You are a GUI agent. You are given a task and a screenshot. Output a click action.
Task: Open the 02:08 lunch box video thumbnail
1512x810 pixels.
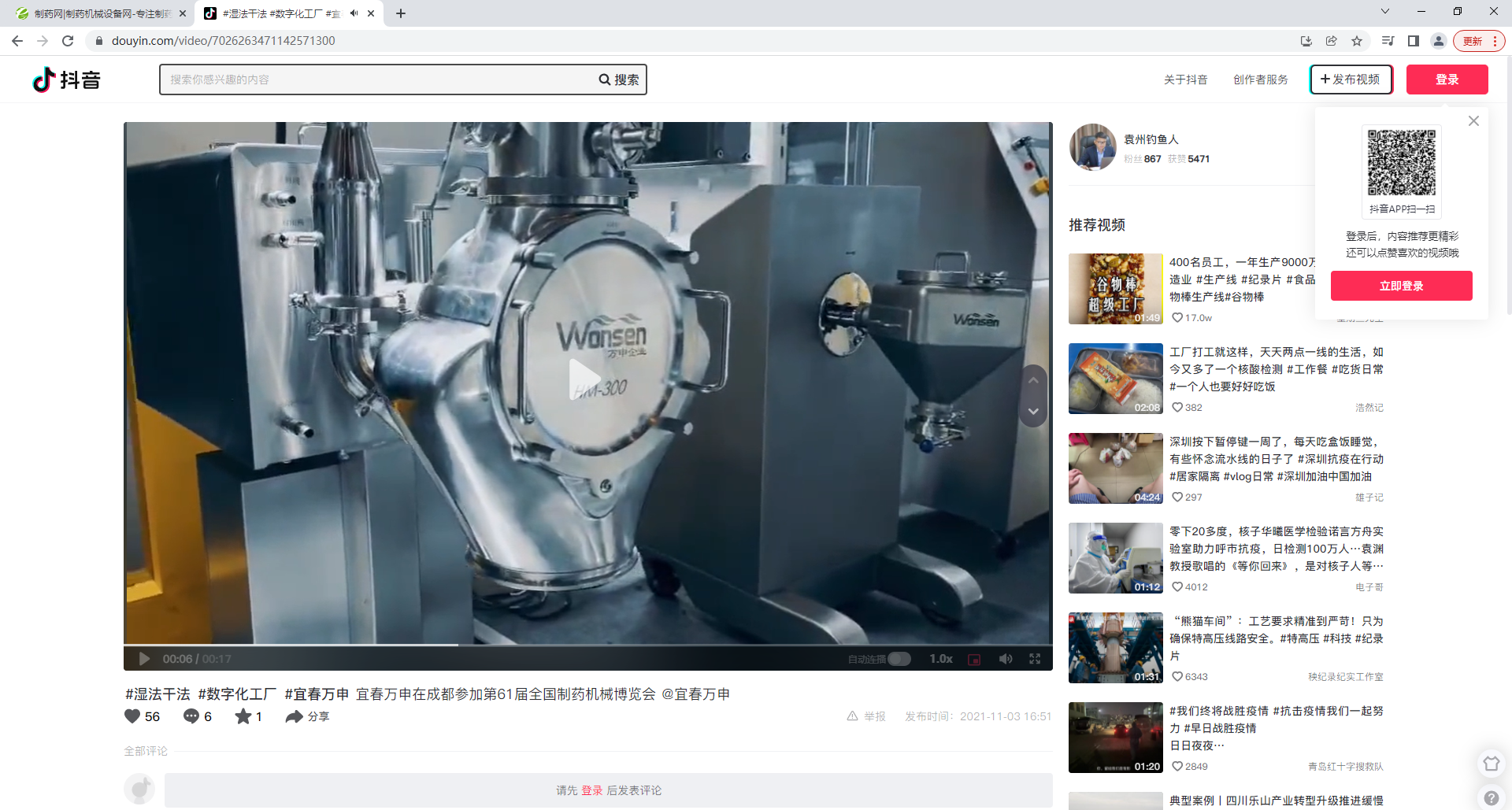click(x=1115, y=379)
